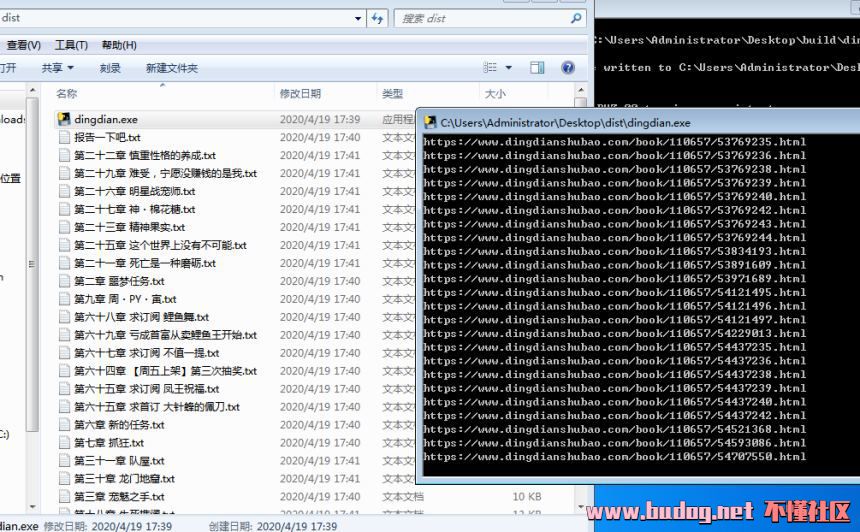Screen dimensions: 860x532
Task: Click icon of 第二十一章 死亡是一种磨砺.txt
Action: (64, 263)
